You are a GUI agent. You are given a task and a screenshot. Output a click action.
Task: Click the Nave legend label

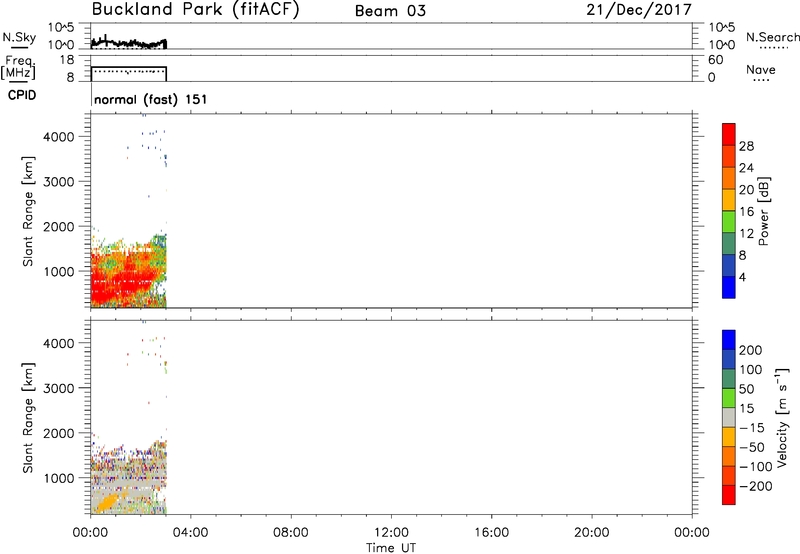(x=761, y=70)
